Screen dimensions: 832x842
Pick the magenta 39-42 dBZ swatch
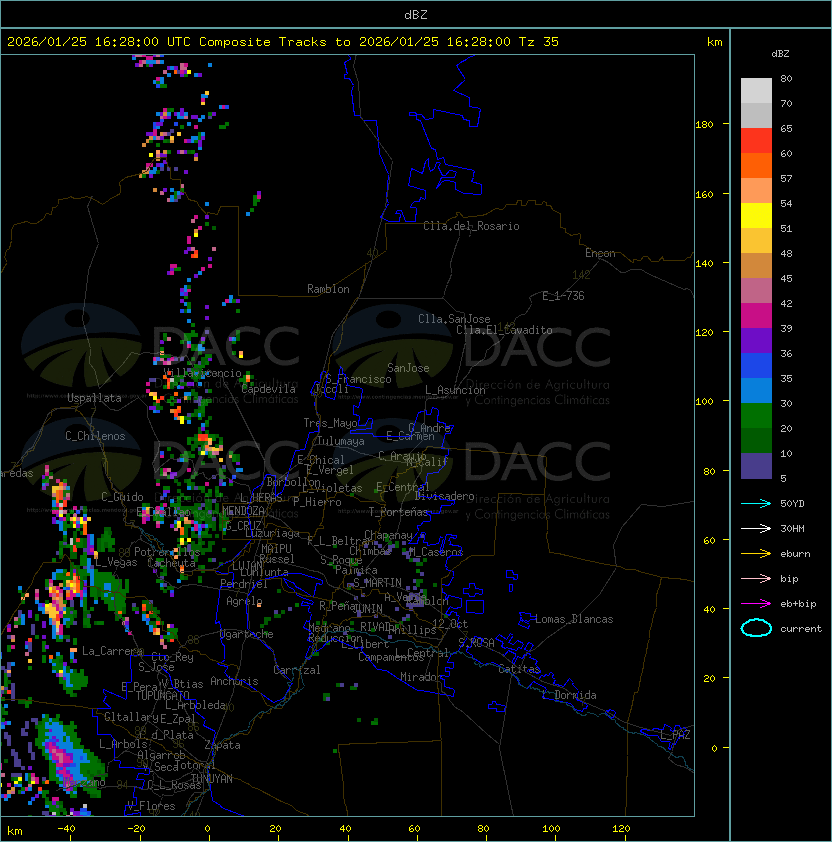tap(756, 316)
